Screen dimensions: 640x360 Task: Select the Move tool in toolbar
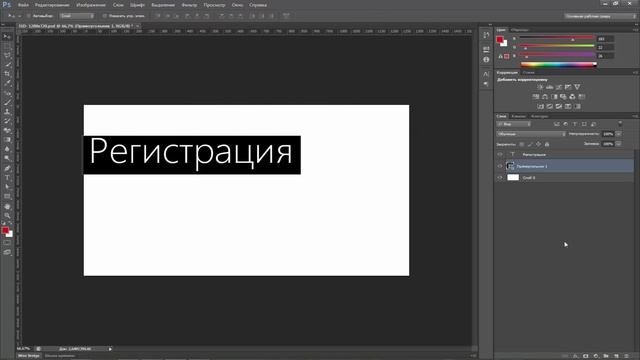point(7,37)
